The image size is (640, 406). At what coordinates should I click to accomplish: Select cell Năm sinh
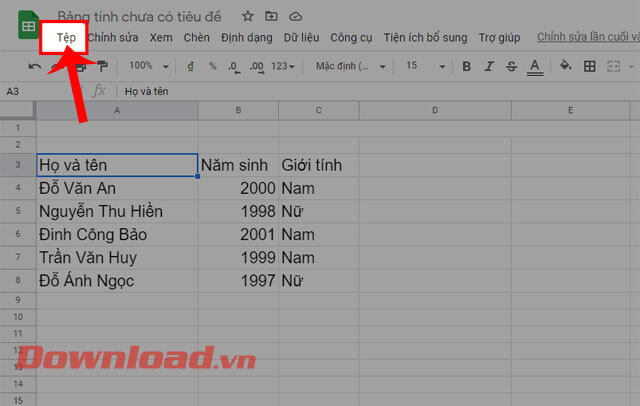(x=238, y=165)
